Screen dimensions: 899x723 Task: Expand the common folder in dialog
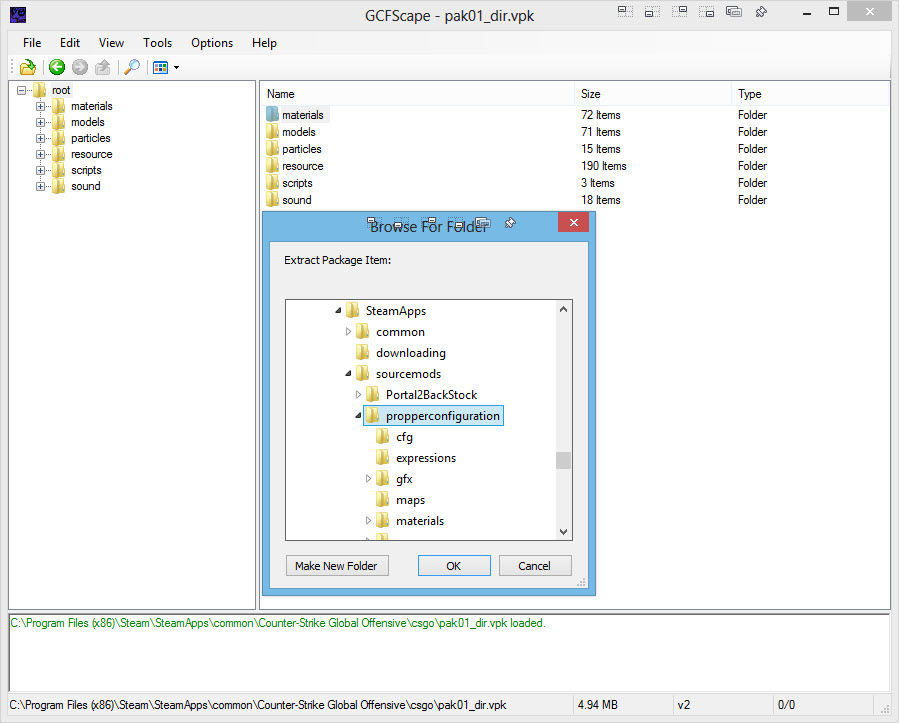[348, 331]
